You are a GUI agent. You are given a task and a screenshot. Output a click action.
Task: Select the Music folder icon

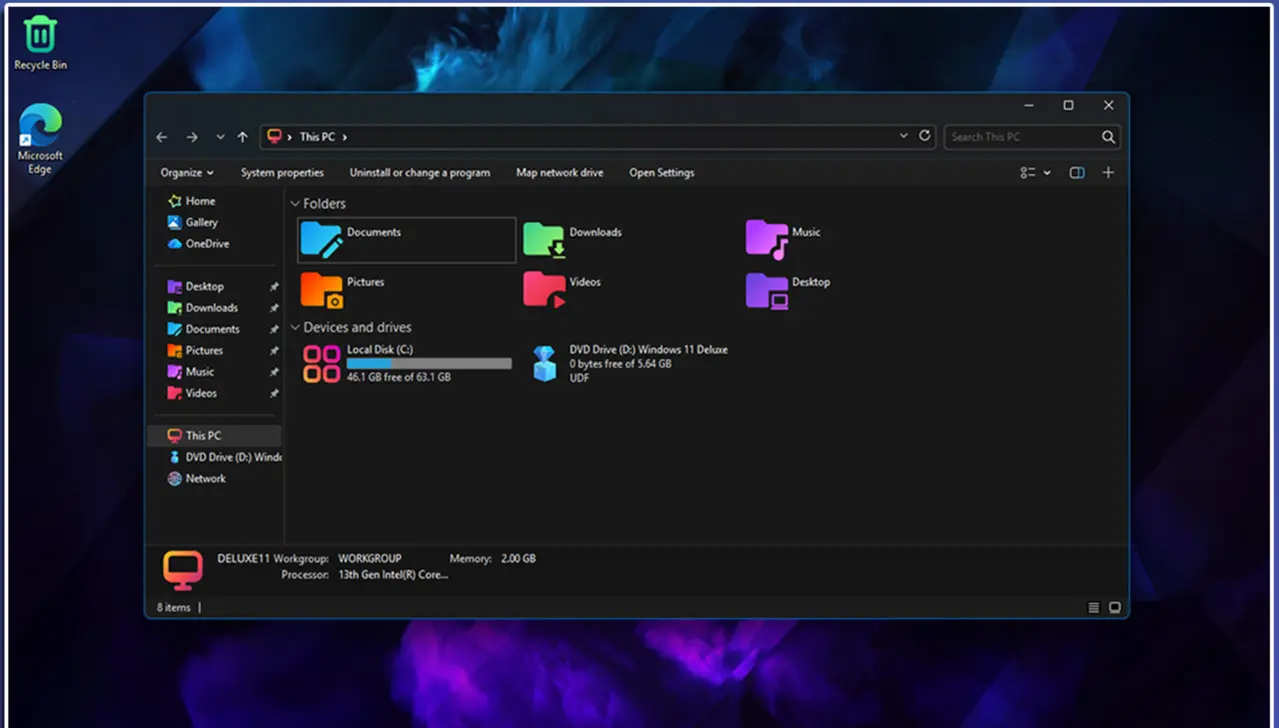click(767, 239)
